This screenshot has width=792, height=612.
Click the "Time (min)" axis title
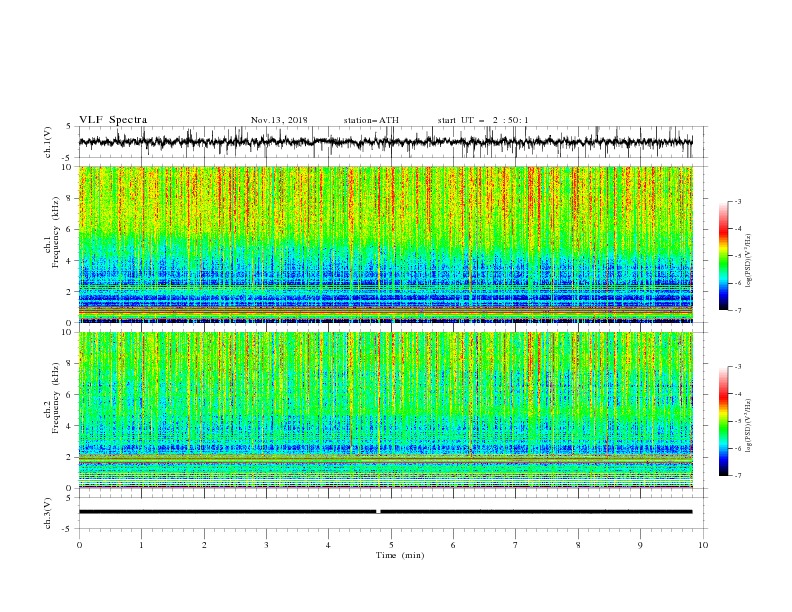point(400,555)
